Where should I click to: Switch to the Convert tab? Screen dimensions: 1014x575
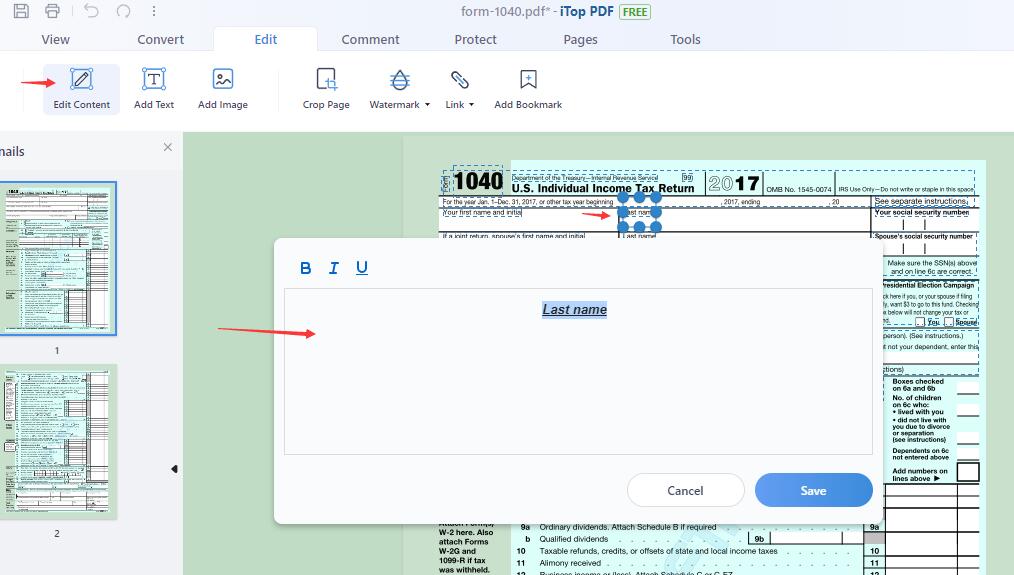click(x=161, y=40)
